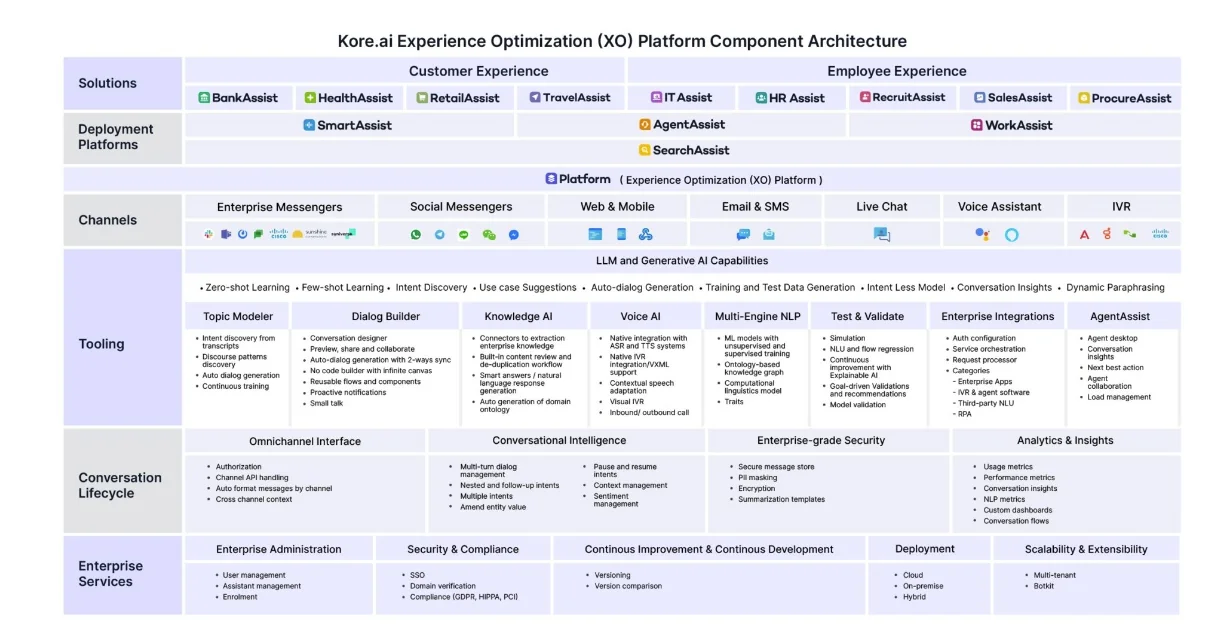Image resolution: width=1221 pixels, height=631 pixels.
Task: Select the Microsoft Teams icon in Enterprise Messengers
Action: pyautogui.click(x=225, y=234)
